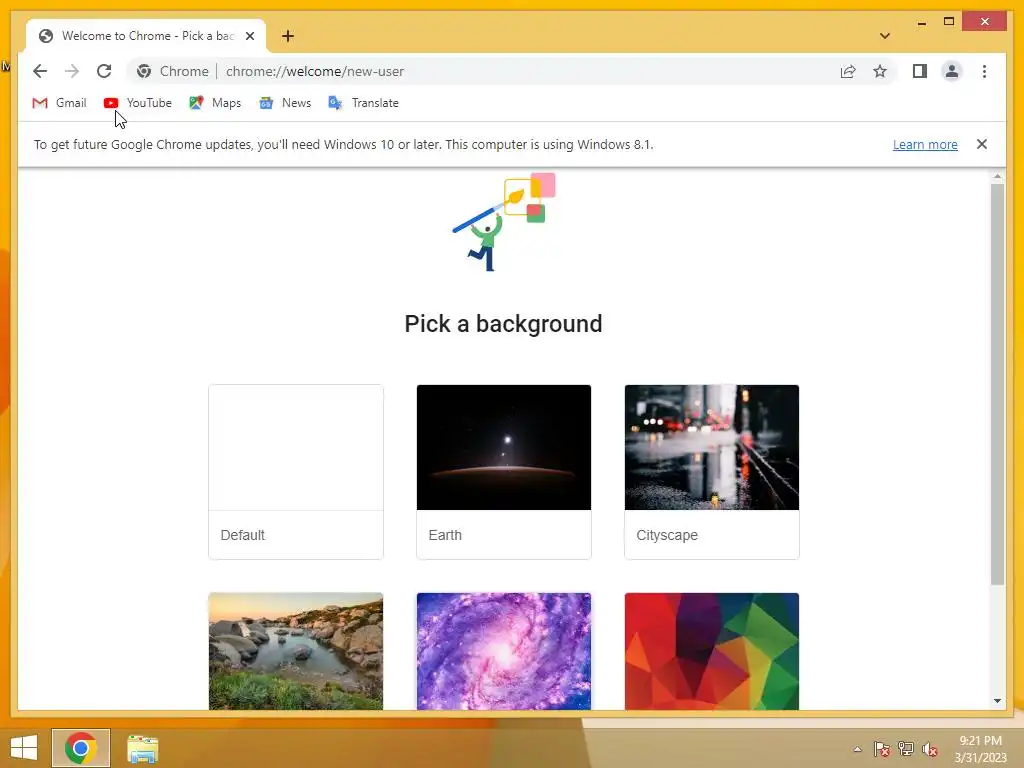Choose the Earth background
This screenshot has height=768, width=1024.
[504, 472]
